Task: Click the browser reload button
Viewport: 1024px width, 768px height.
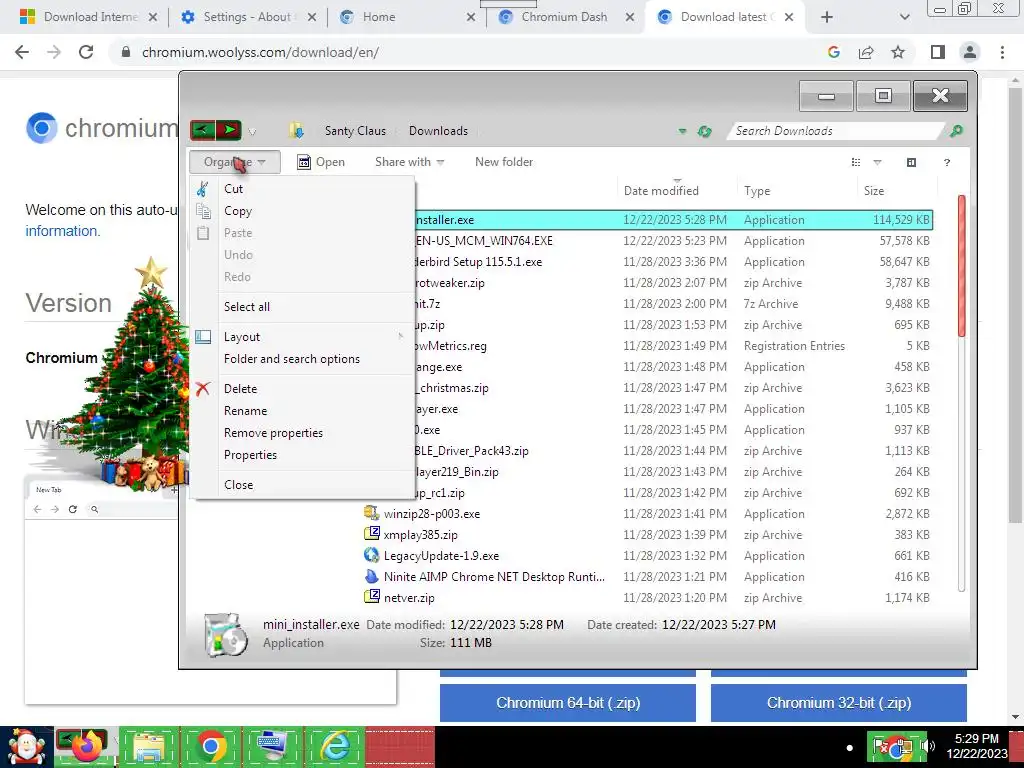Action: coord(86,52)
